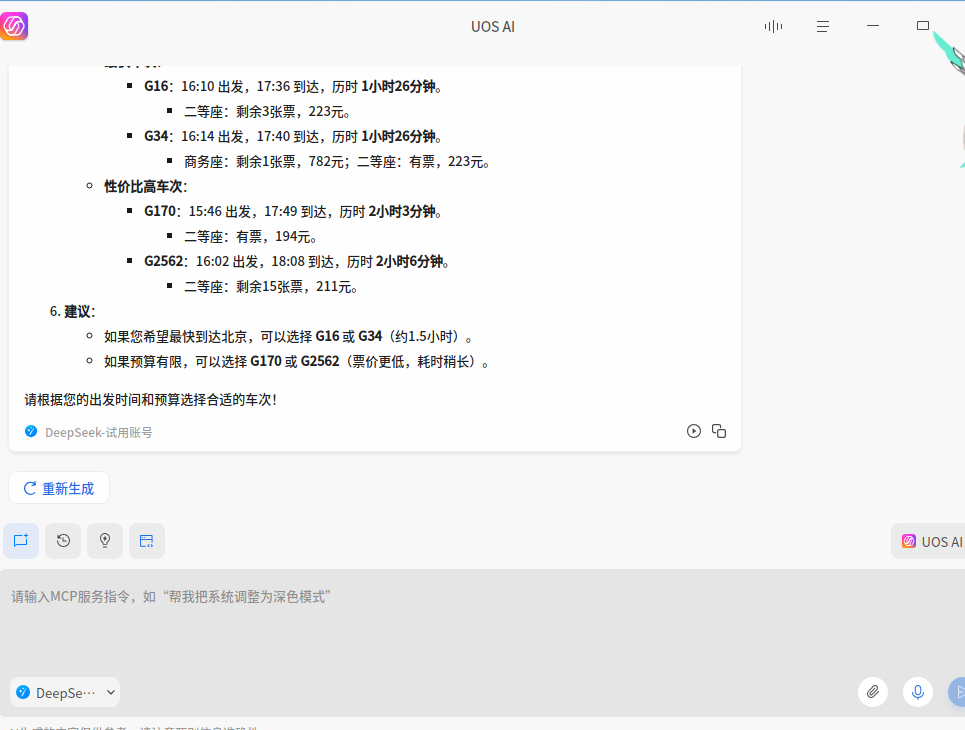This screenshot has width=965, height=730.
Task: Click the 重新生成 regenerate button
Action: click(59, 488)
